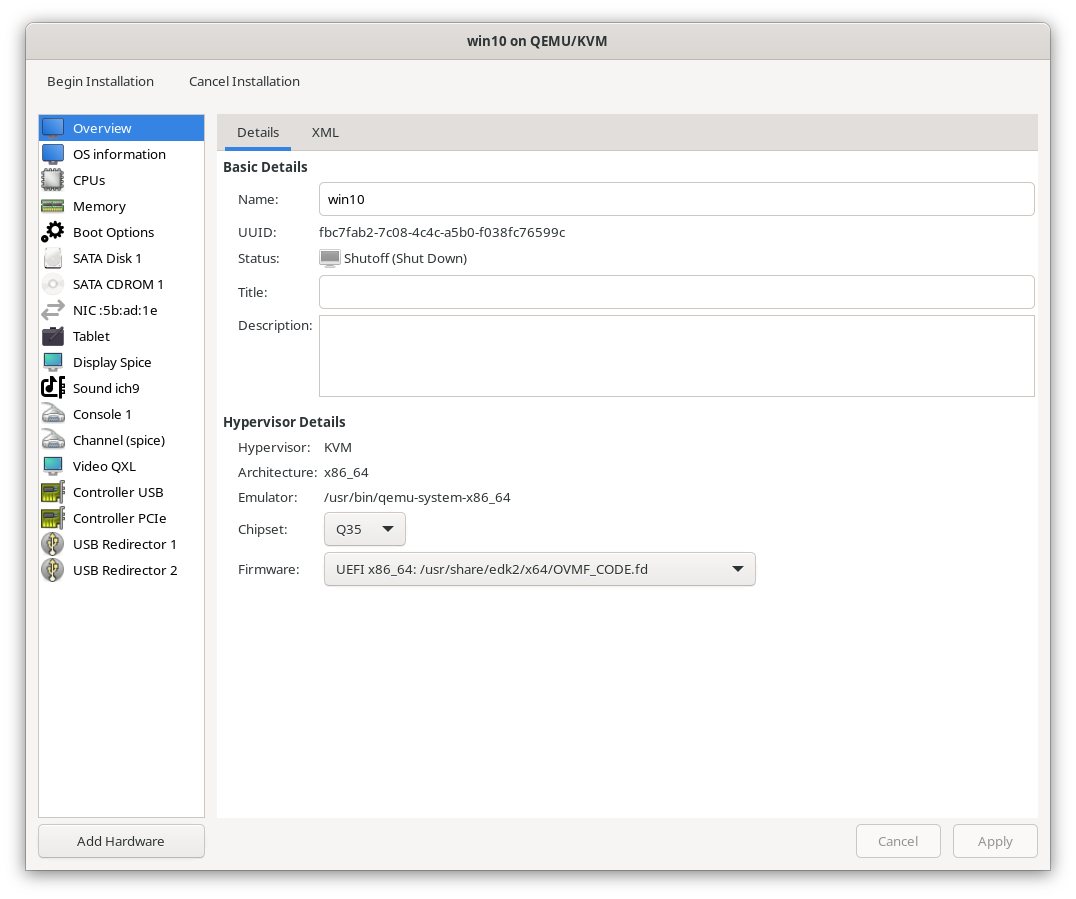Click the Apply button
The width and height of the screenshot is (1076, 899).
pos(995,841)
